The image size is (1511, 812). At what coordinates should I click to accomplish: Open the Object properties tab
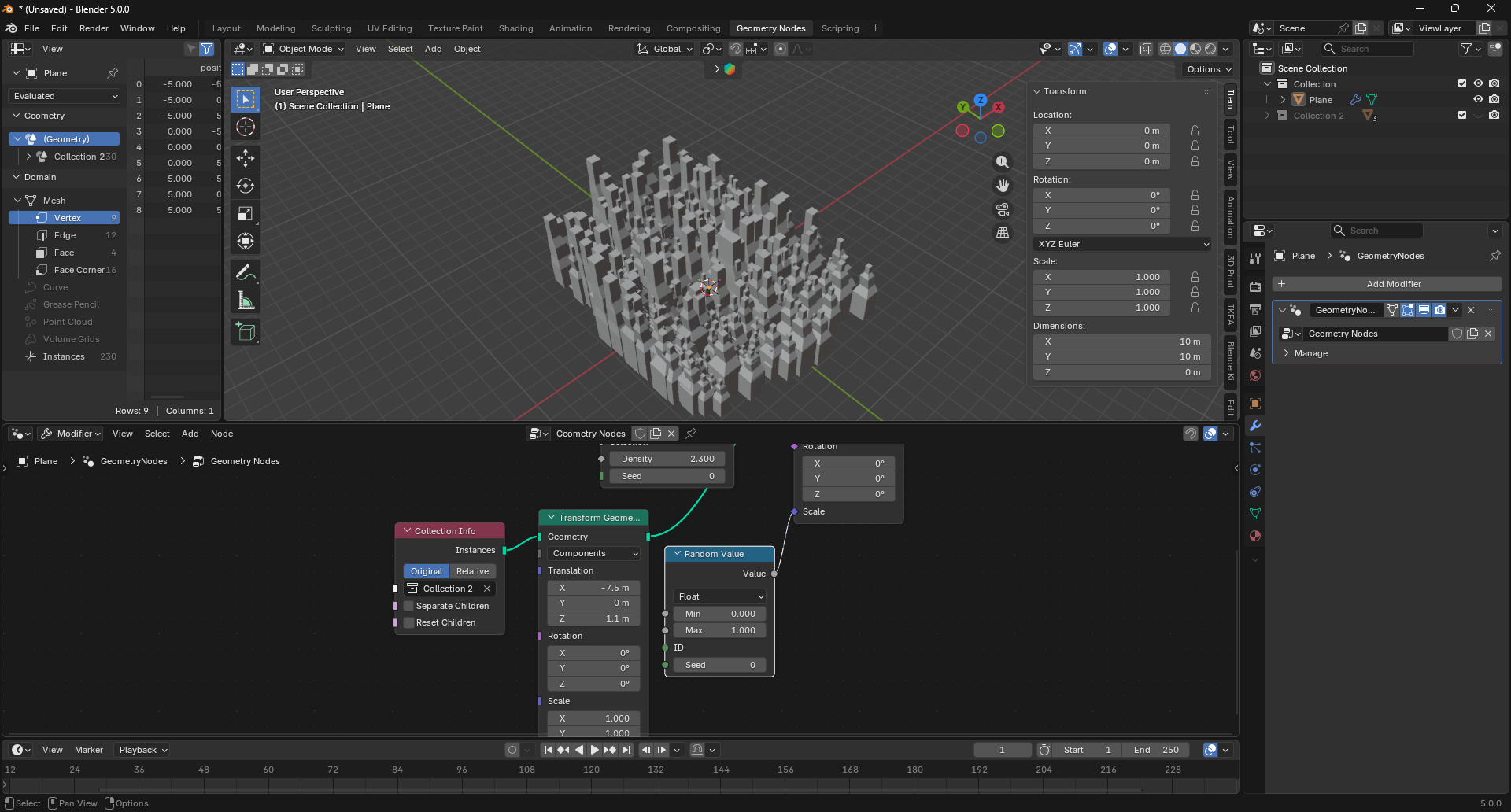point(1255,404)
